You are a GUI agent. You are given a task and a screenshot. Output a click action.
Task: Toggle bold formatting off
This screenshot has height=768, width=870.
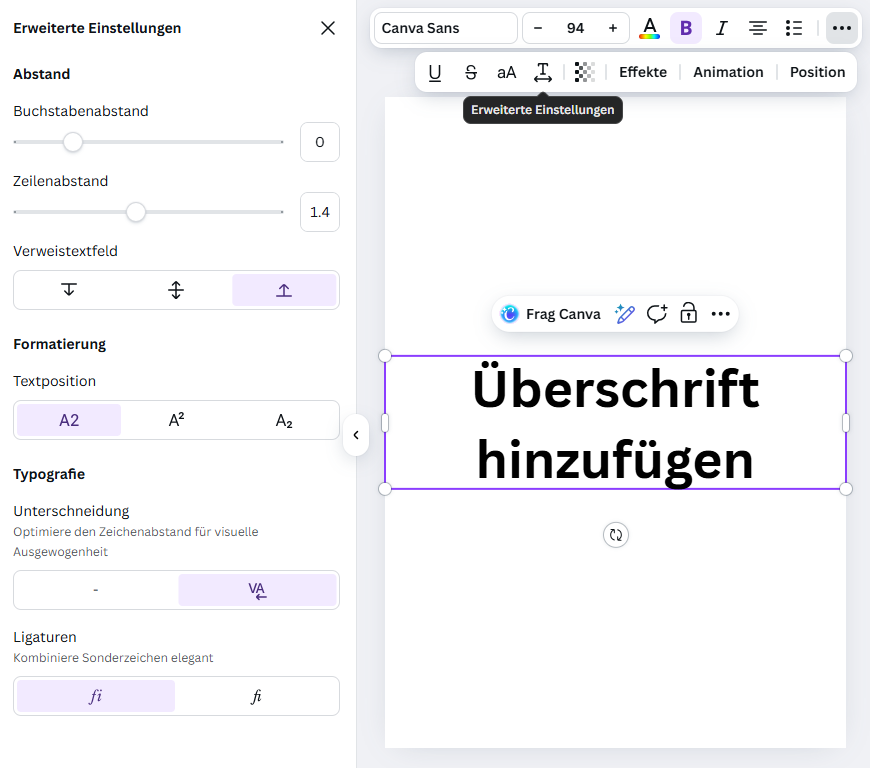(685, 28)
